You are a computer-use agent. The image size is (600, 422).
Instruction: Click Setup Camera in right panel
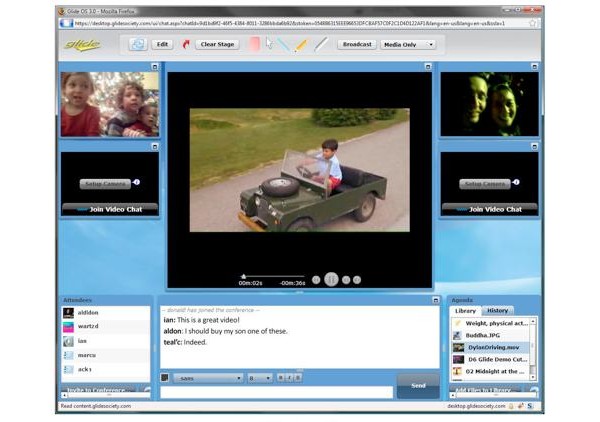click(485, 184)
